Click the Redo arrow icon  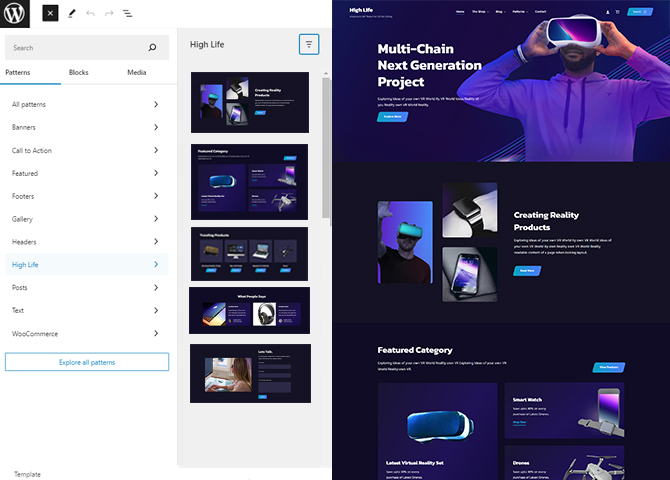109,14
